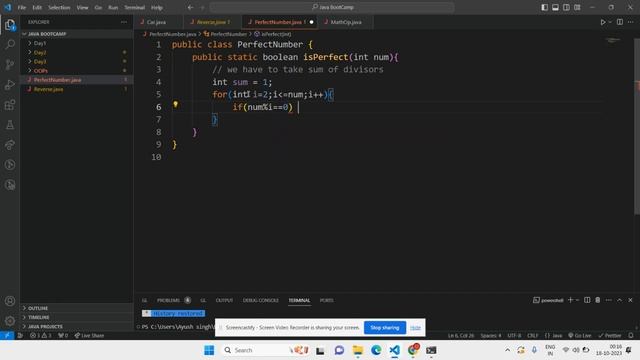Screen dimensions: 640x360
Task: Expand the TIMELINE section
Action: (x=76, y=317)
